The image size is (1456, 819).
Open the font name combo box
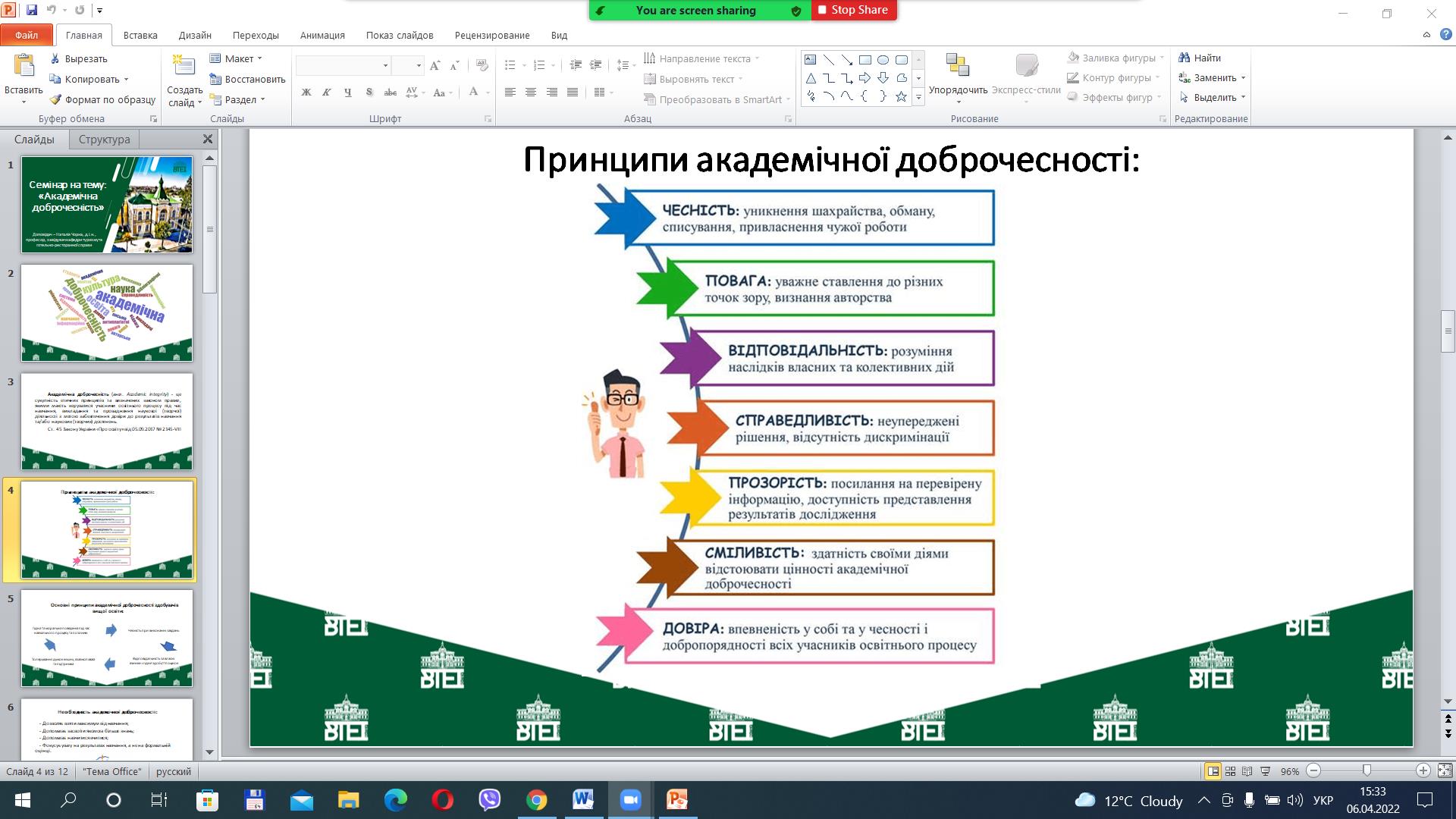point(343,66)
